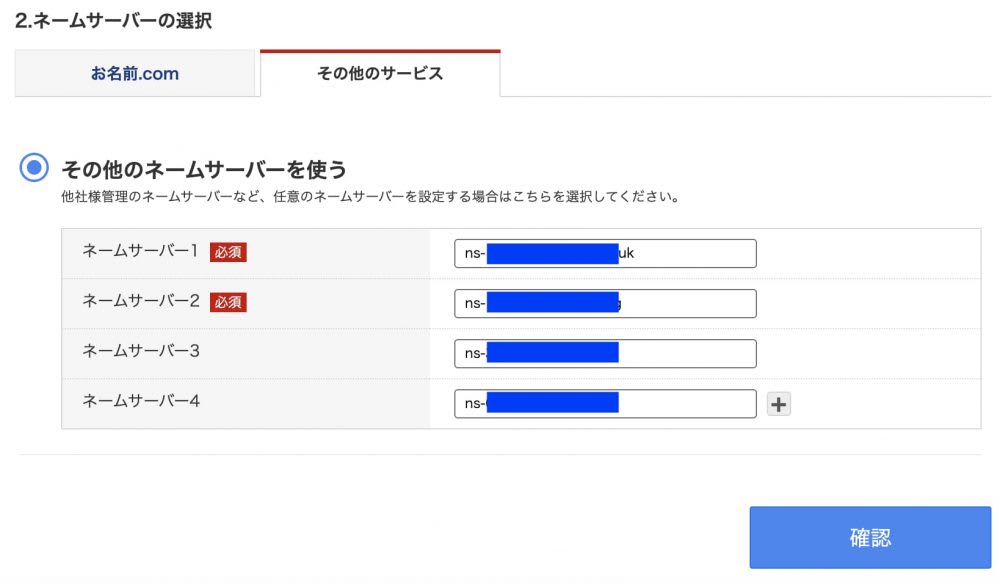Switch to the お名前.com tab
Screen dimensions: 1000x584
135,72
